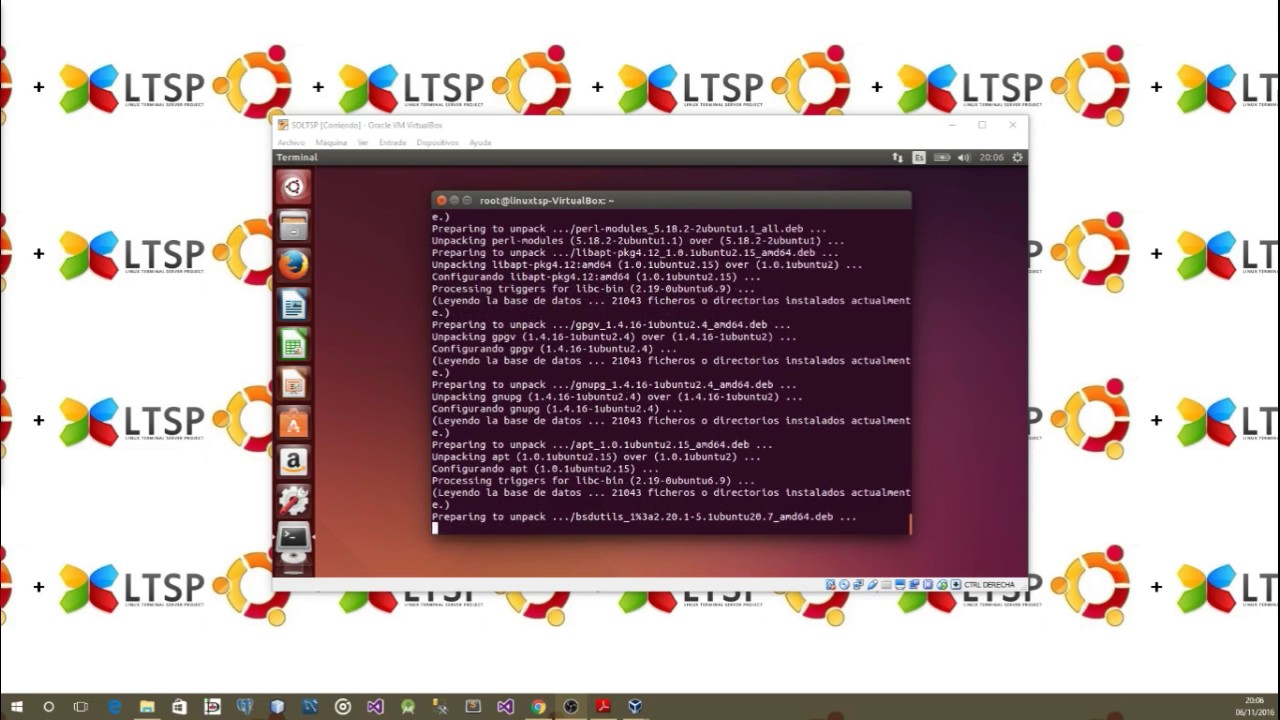Image resolution: width=1280 pixels, height=720 pixels.
Task: Open Google Chrome from the taskbar
Action: pos(538,707)
